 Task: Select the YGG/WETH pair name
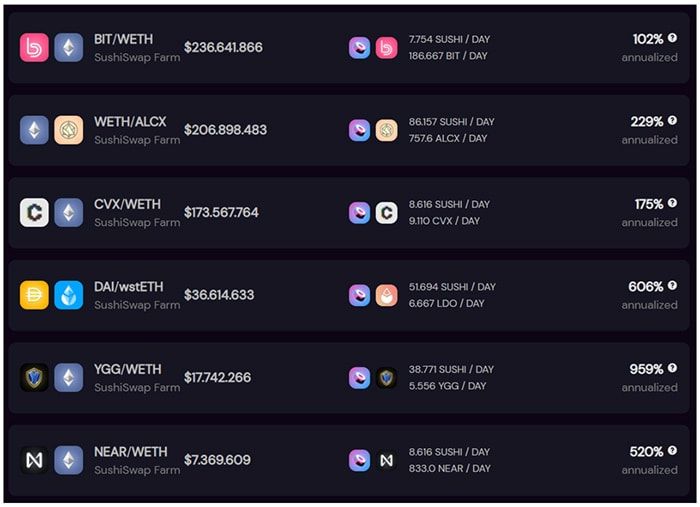[x=128, y=370]
